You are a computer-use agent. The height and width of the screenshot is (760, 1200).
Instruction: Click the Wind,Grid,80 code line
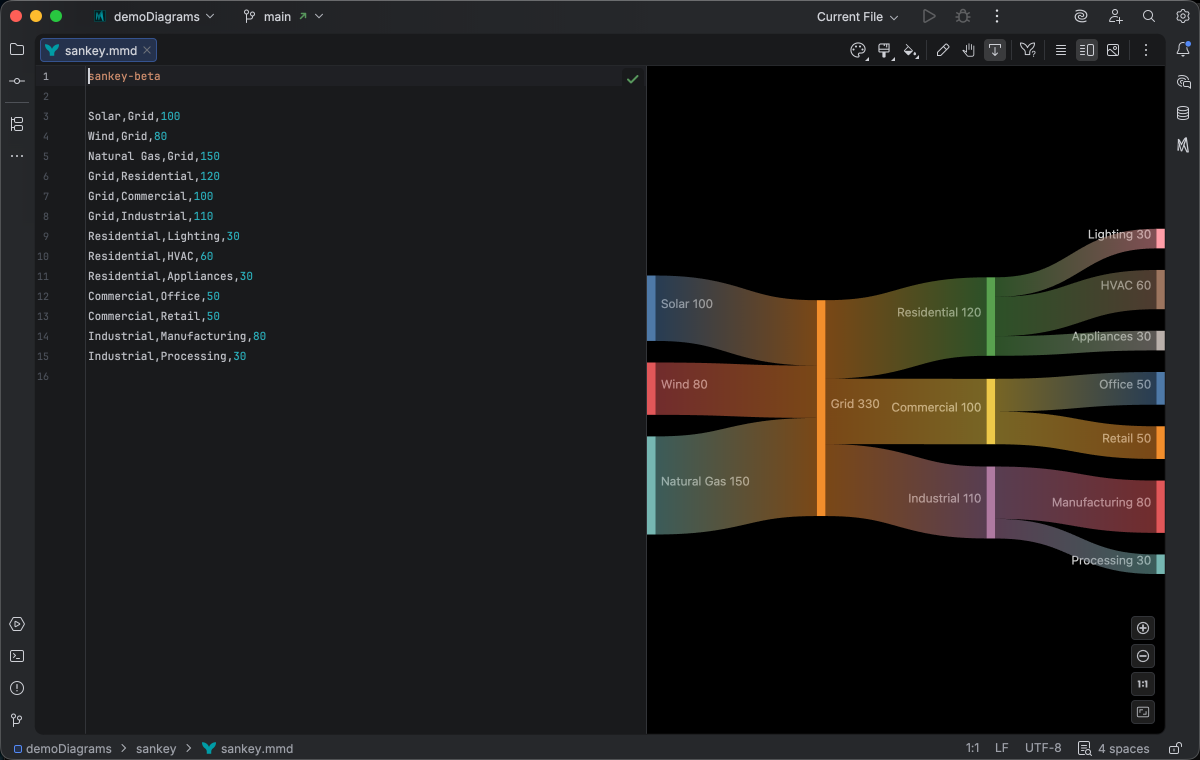(x=127, y=136)
